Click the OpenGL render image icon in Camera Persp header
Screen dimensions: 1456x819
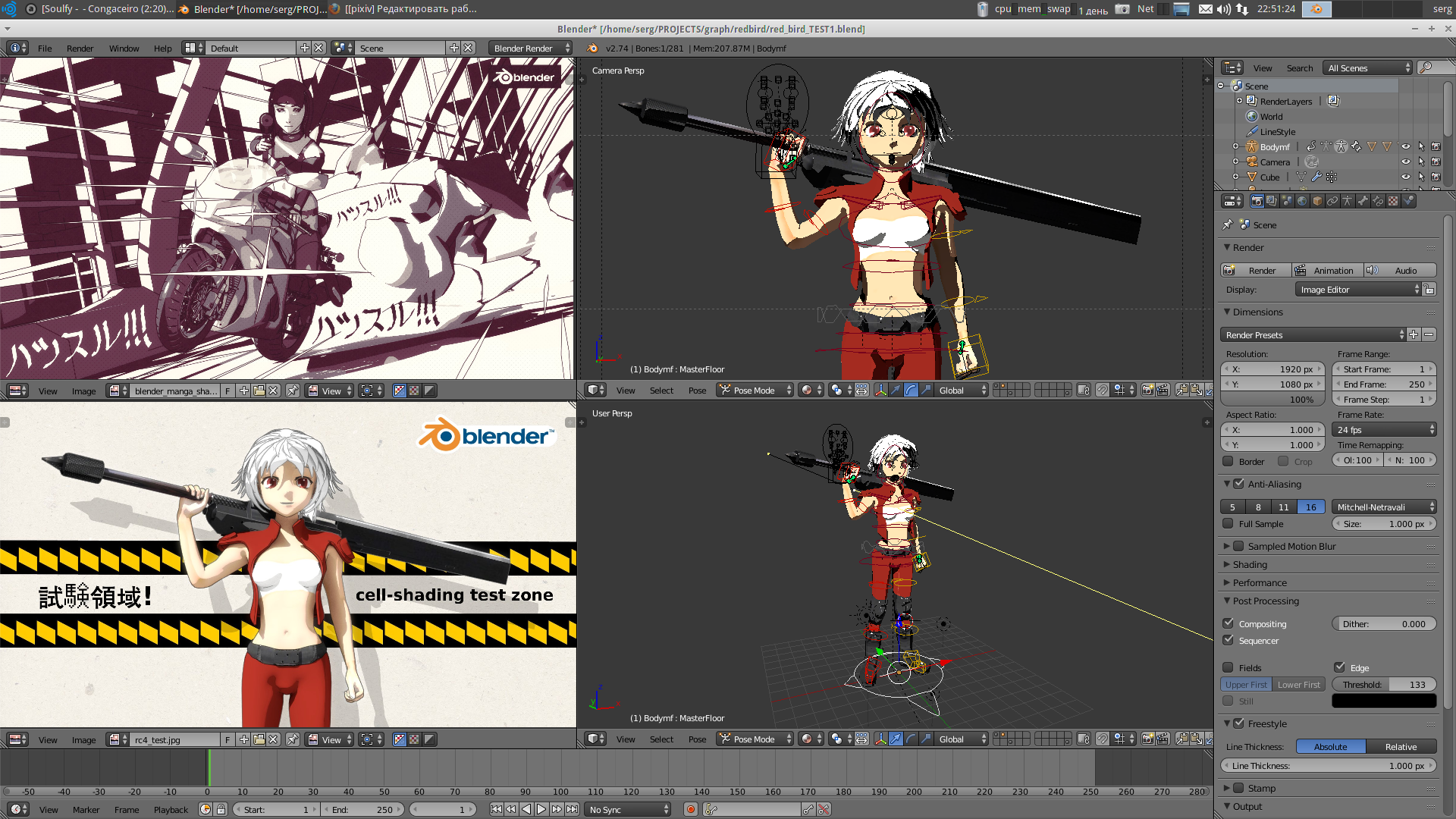[1147, 390]
